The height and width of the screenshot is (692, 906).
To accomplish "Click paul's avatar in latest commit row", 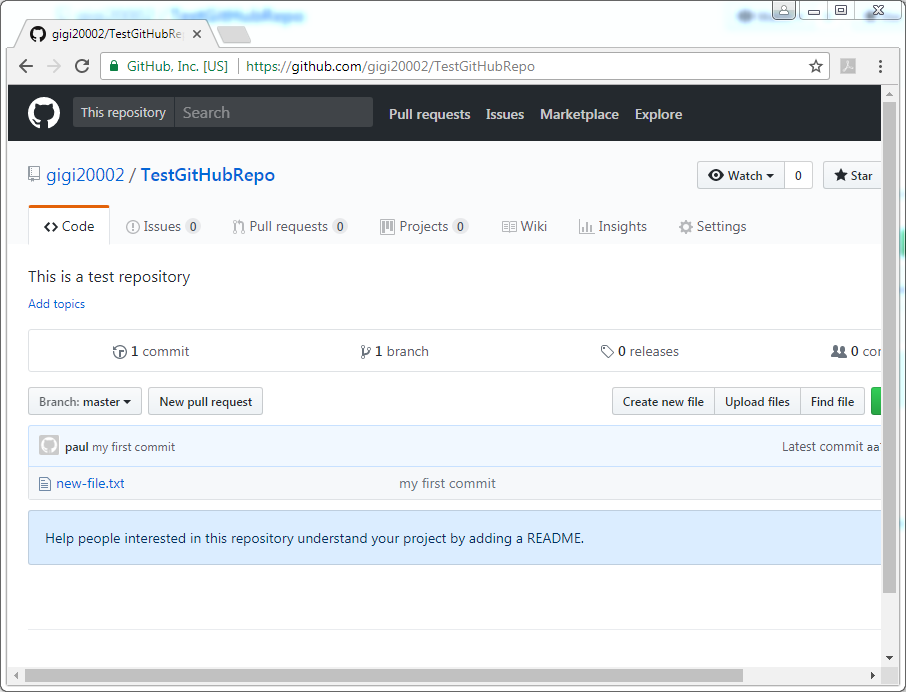I will [x=49, y=445].
